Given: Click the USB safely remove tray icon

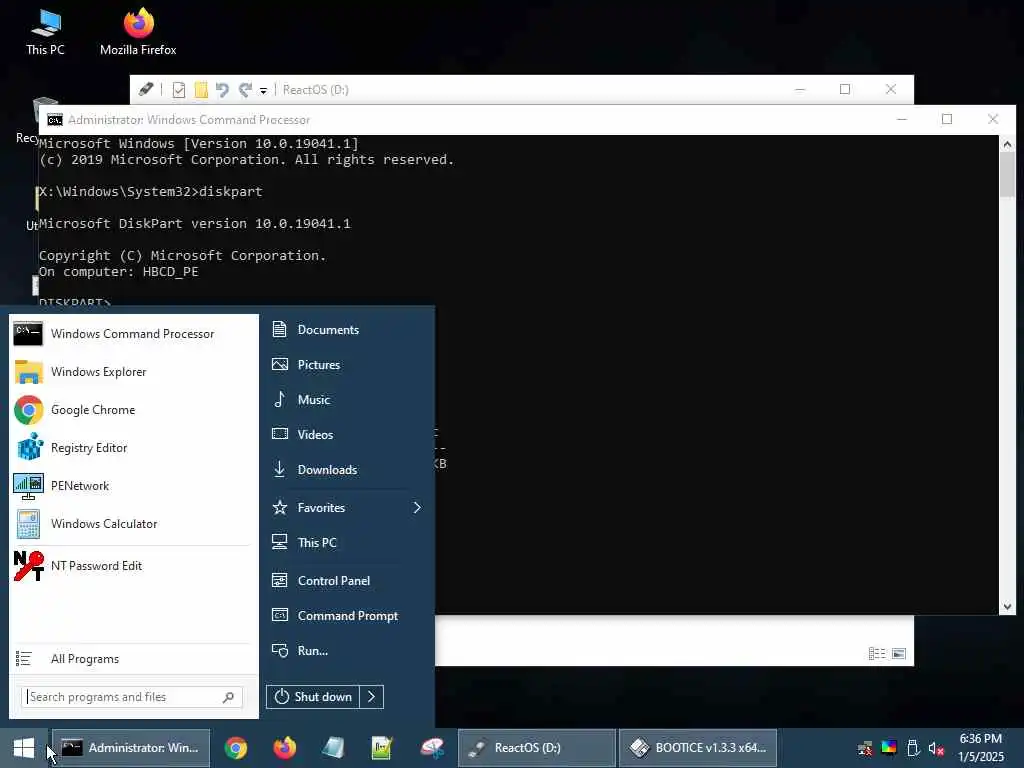Looking at the screenshot, I should coord(913,748).
